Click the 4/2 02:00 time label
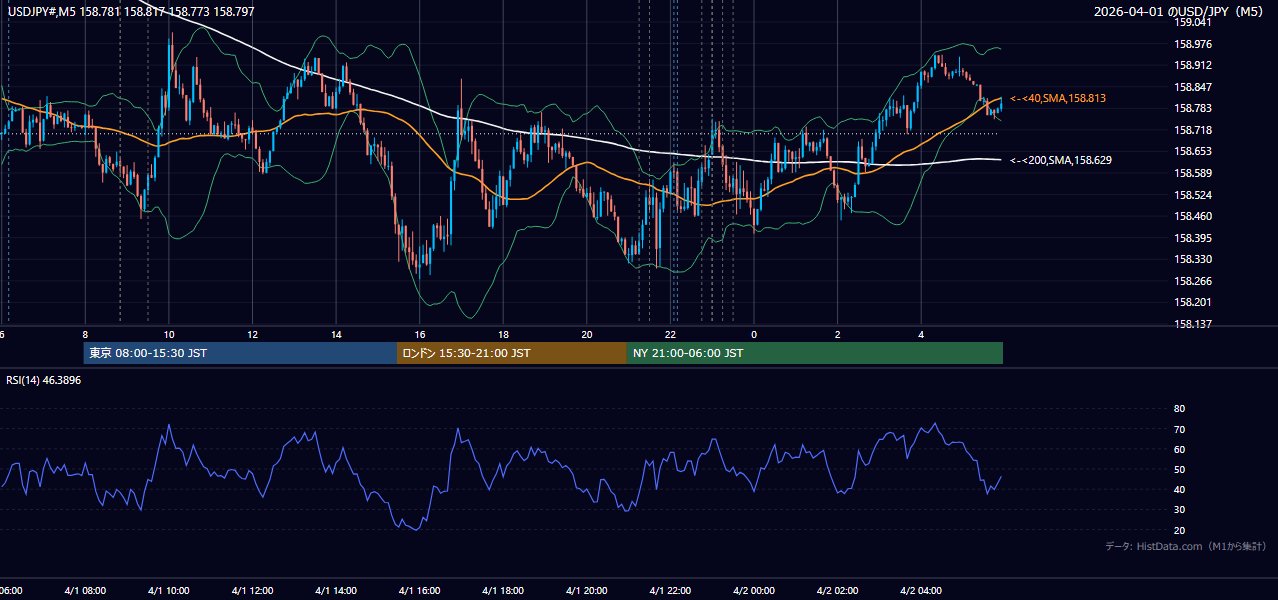 838,591
